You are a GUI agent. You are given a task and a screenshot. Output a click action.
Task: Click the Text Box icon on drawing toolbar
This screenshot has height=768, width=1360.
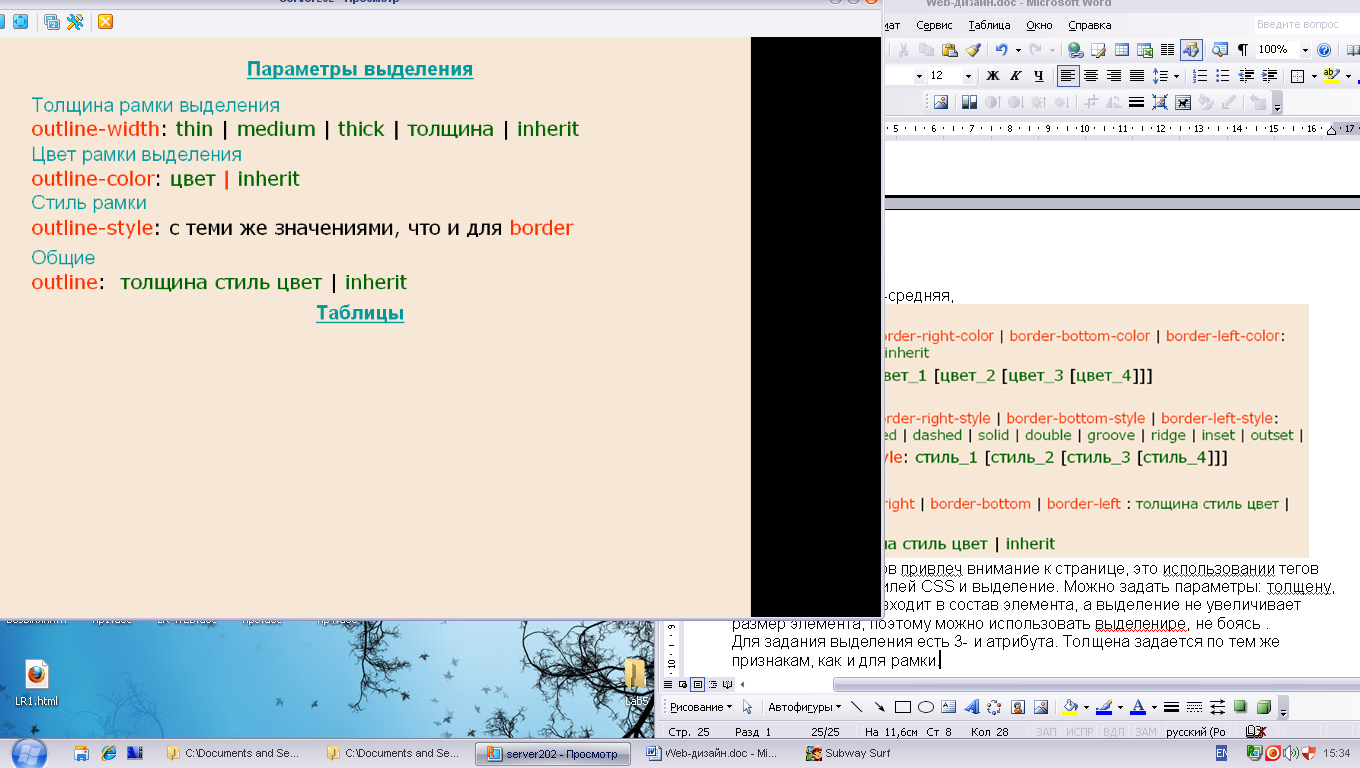pos(948,707)
